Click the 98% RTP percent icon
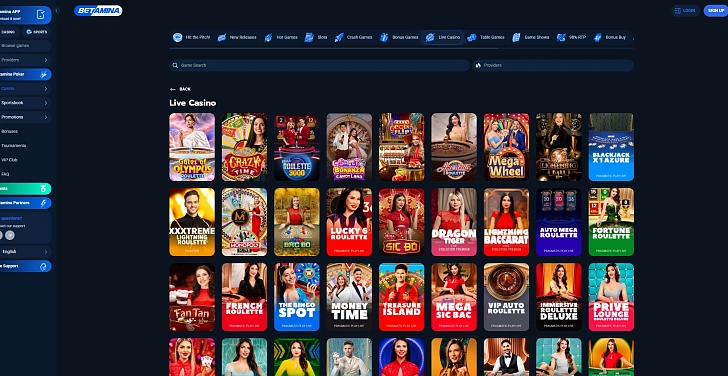Screen dimensions: 728x376 (x=561, y=37)
